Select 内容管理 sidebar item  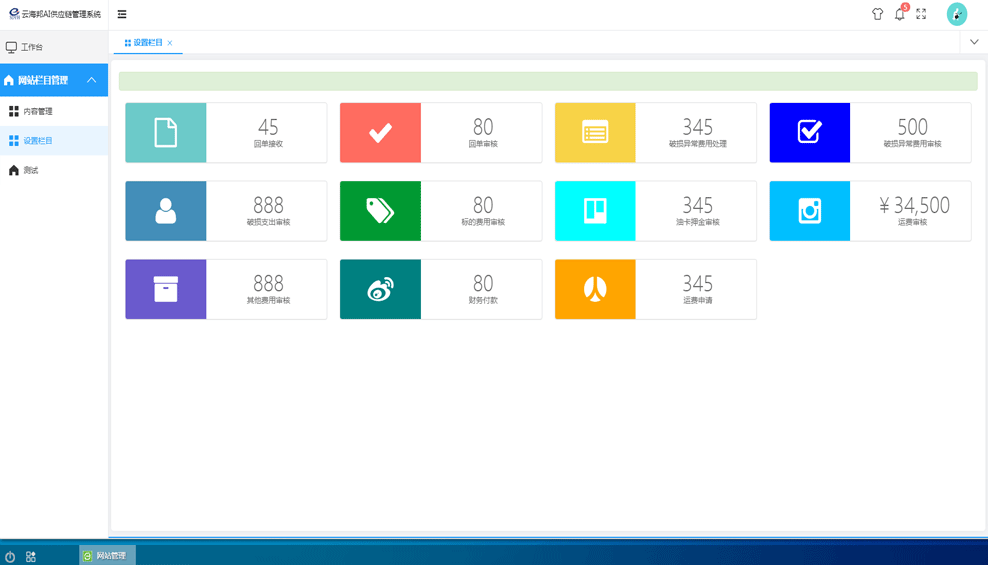[38, 111]
